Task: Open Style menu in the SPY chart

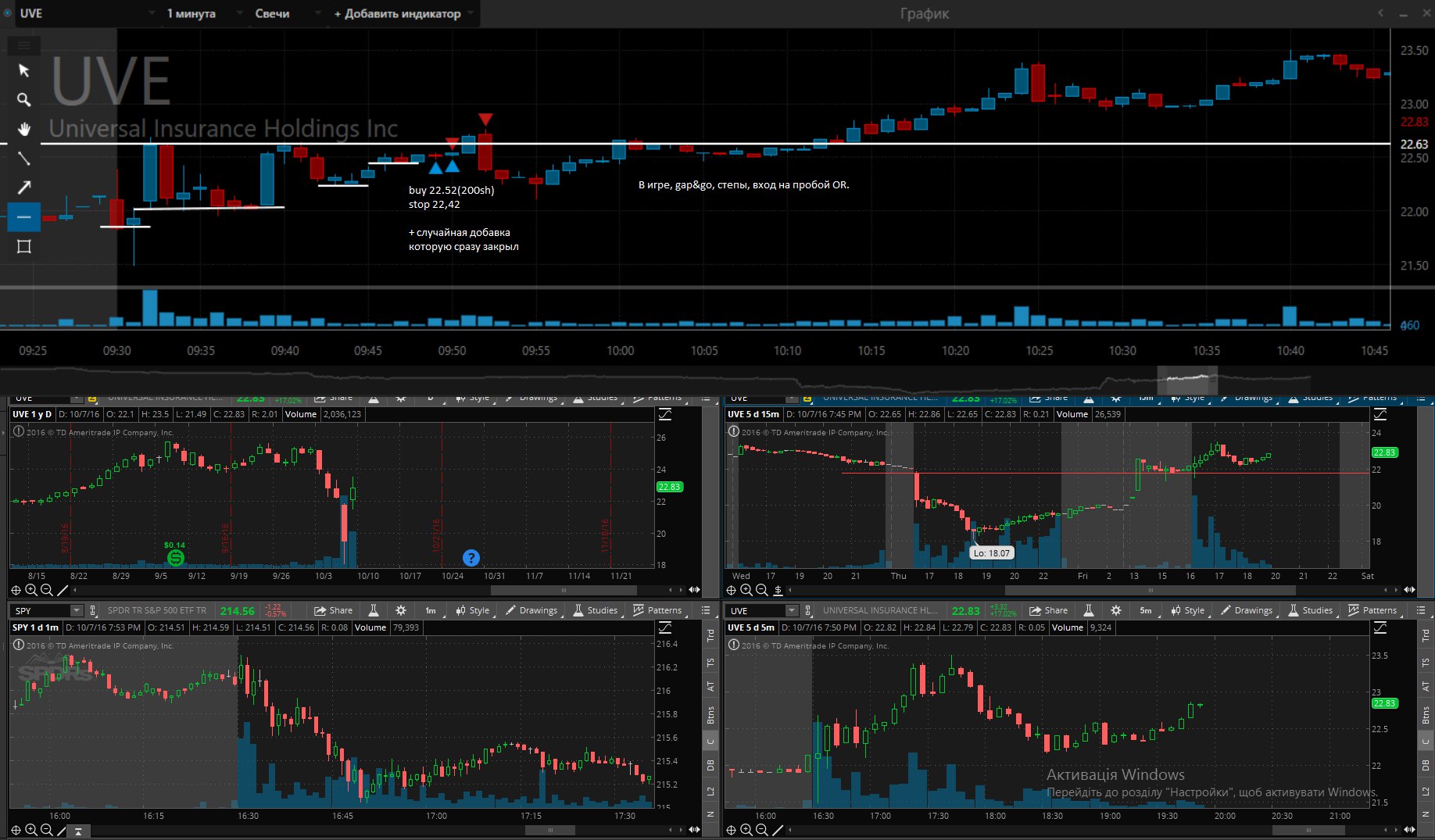Action: click(x=473, y=610)
